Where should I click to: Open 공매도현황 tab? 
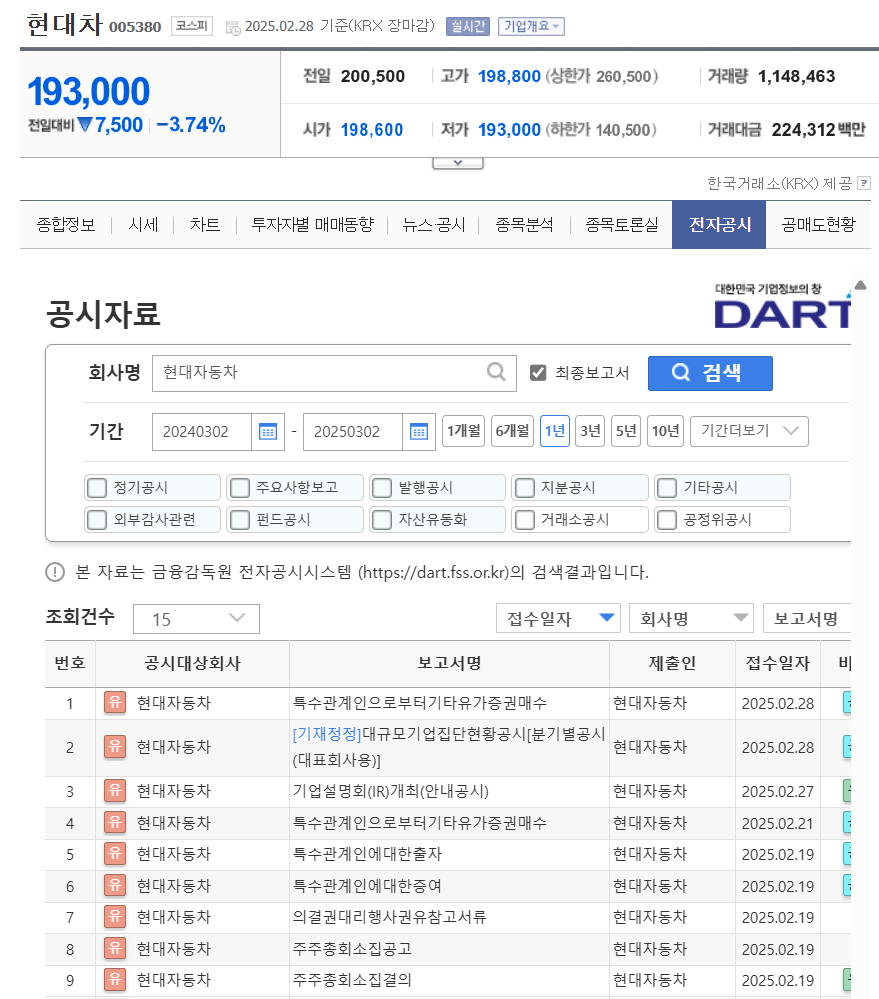coord(818,224)
